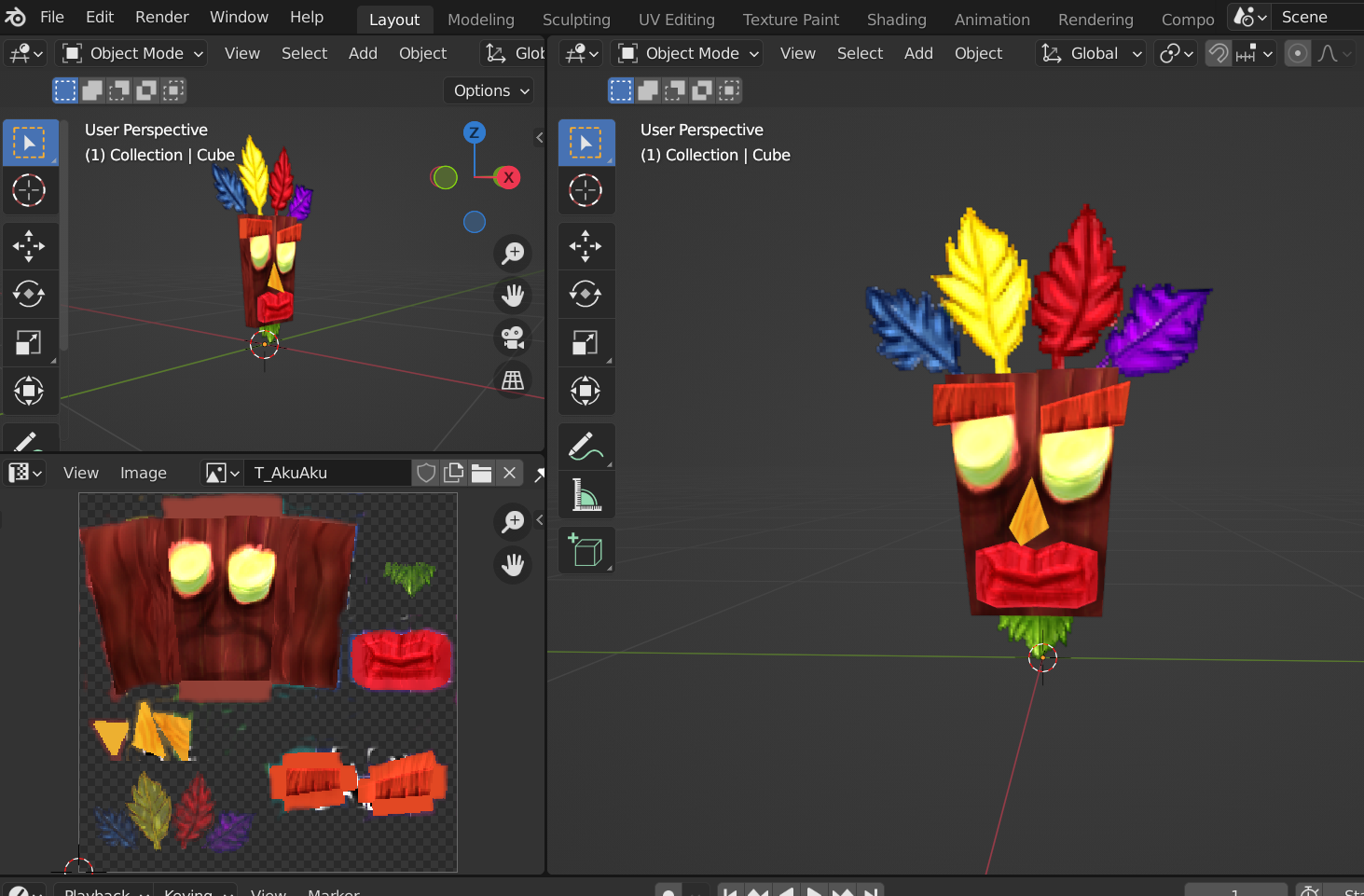Select the Cursor tool in left viewport
The height and width of the screenshot is (896, 1364).
pos(29,190)
